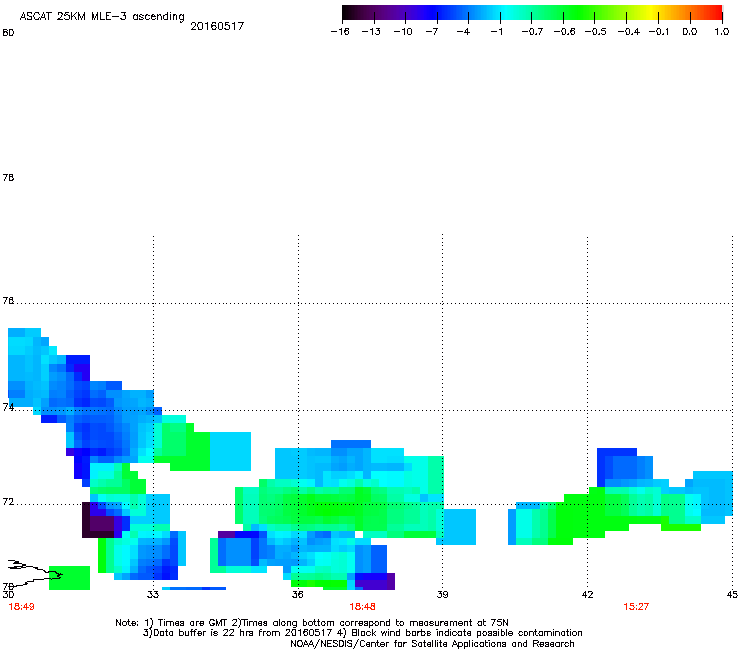Click the NOAA/NESDIS credit line
This screenshot has width=740, height=650.
(432, 644)
